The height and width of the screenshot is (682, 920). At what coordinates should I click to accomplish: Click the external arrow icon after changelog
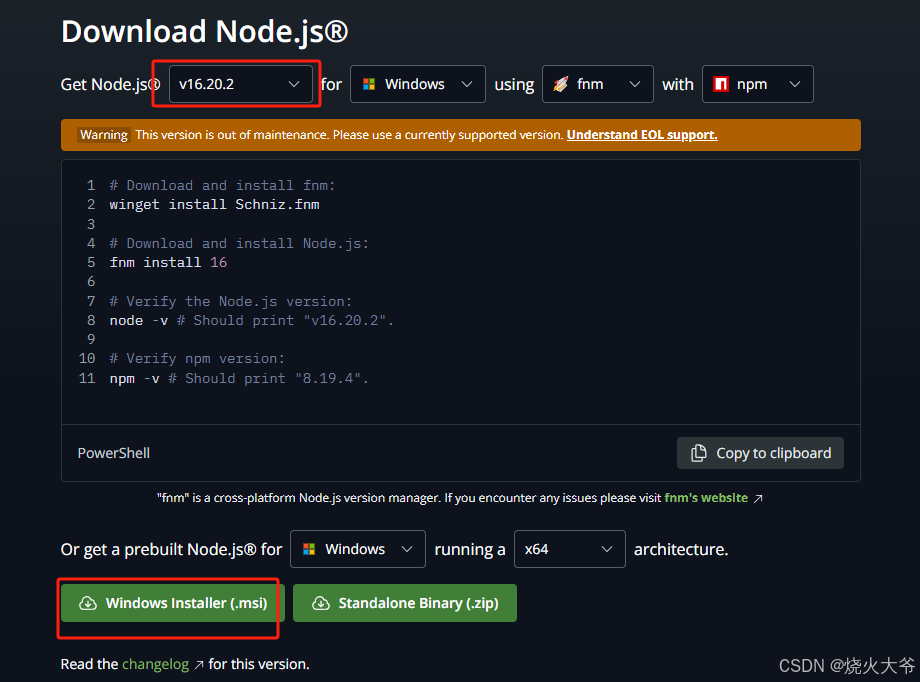tap(199, 664)
